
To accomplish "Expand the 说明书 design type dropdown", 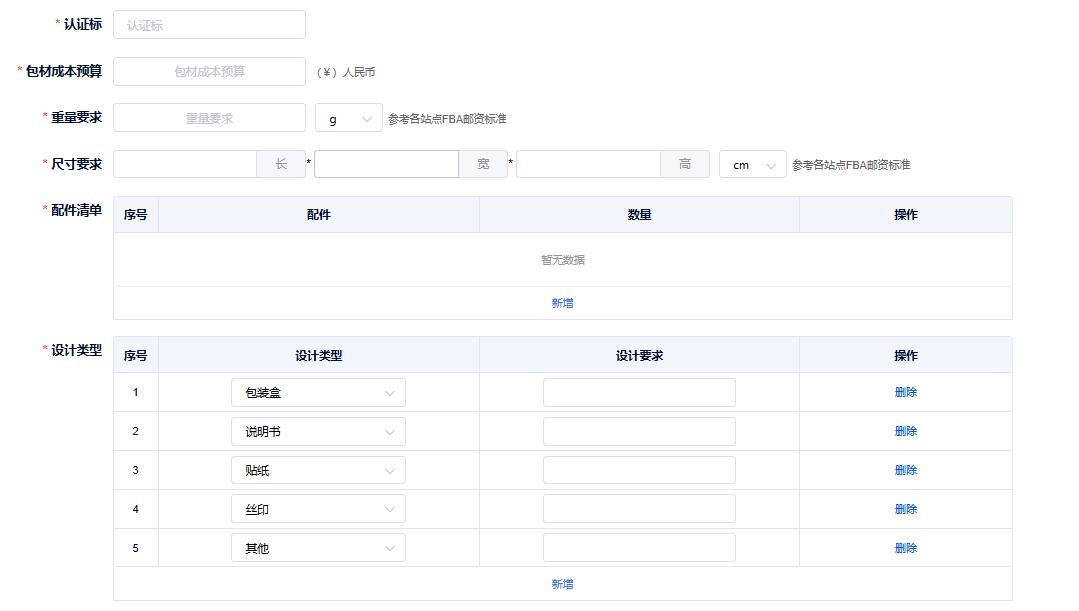I will click(318, 432).
